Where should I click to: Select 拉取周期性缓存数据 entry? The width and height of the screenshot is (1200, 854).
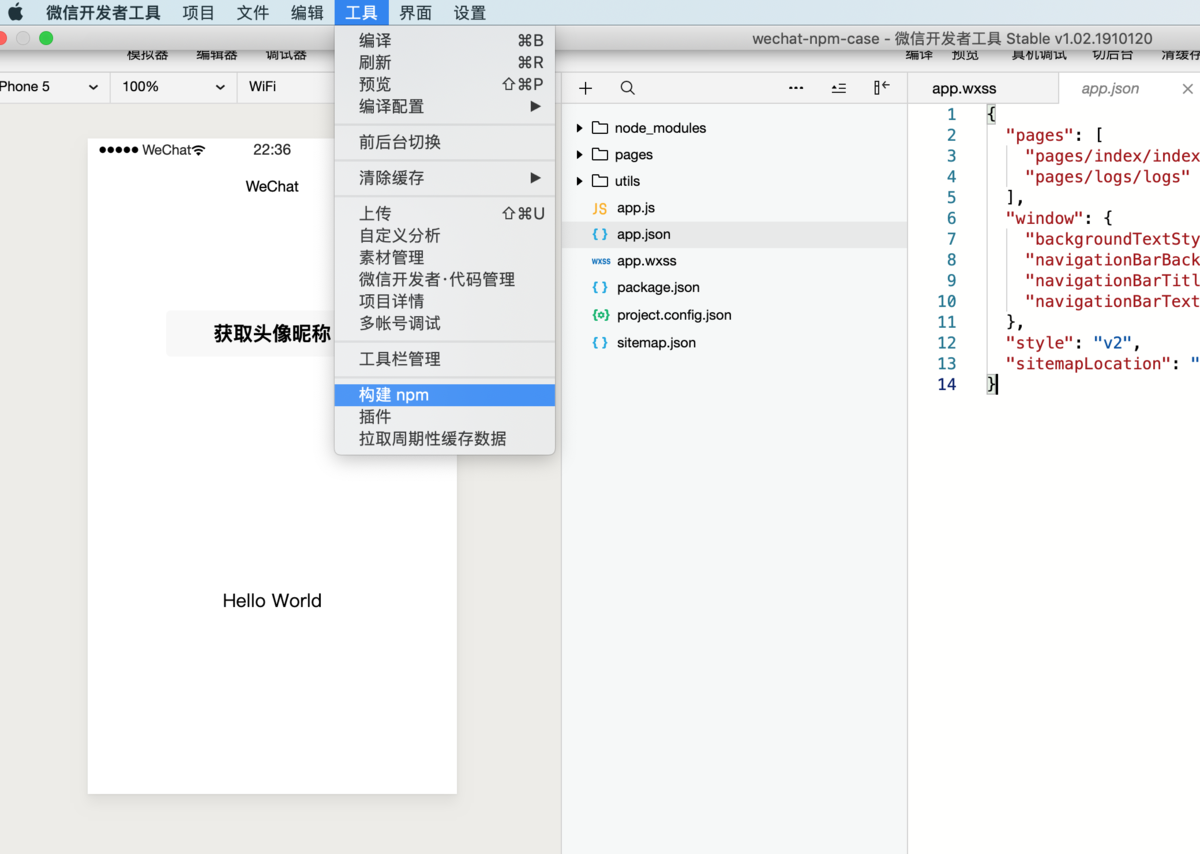[x=445, y=439]
